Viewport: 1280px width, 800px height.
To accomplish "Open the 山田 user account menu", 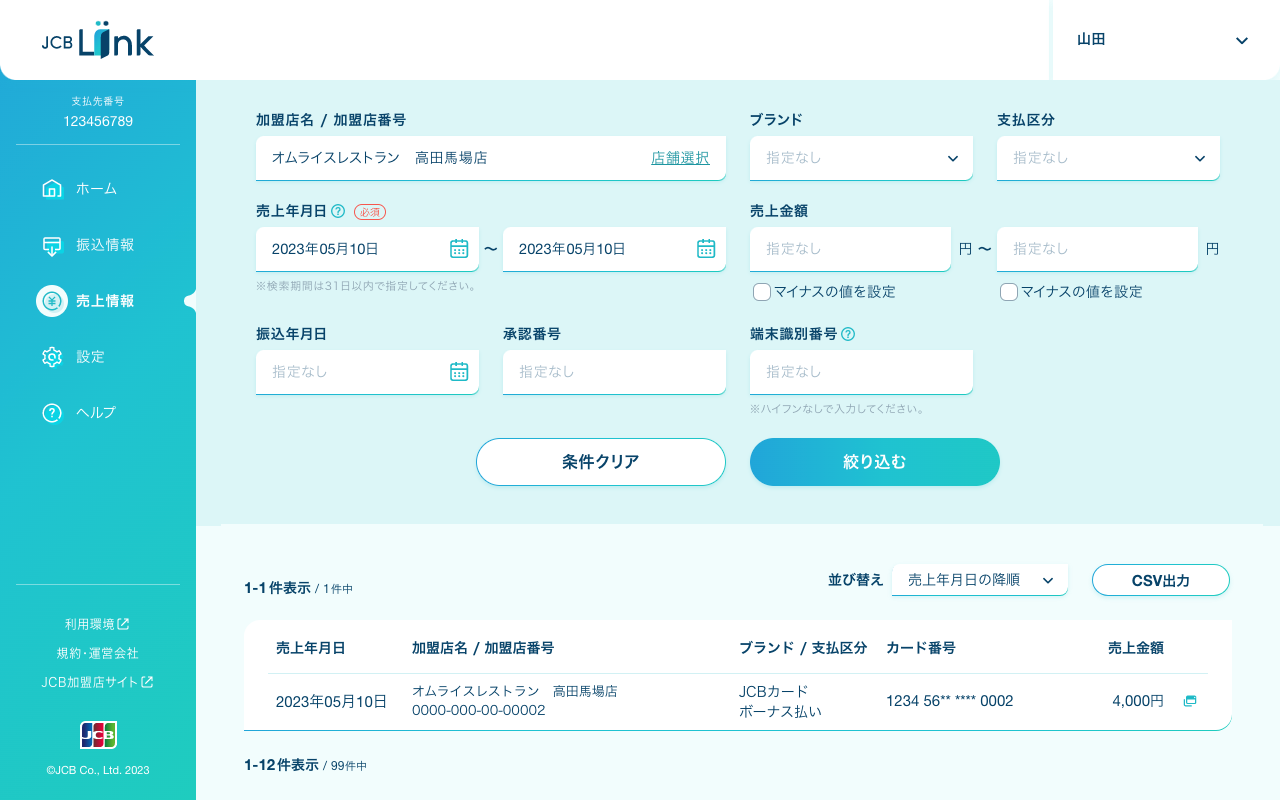I will (1163, 40).
